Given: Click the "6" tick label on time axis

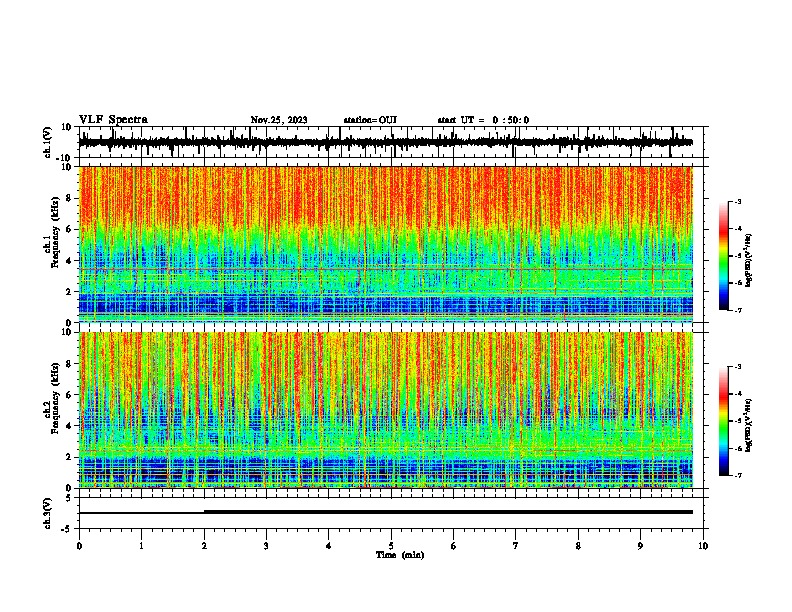Looking at the screenshot, I should point(454,546).
